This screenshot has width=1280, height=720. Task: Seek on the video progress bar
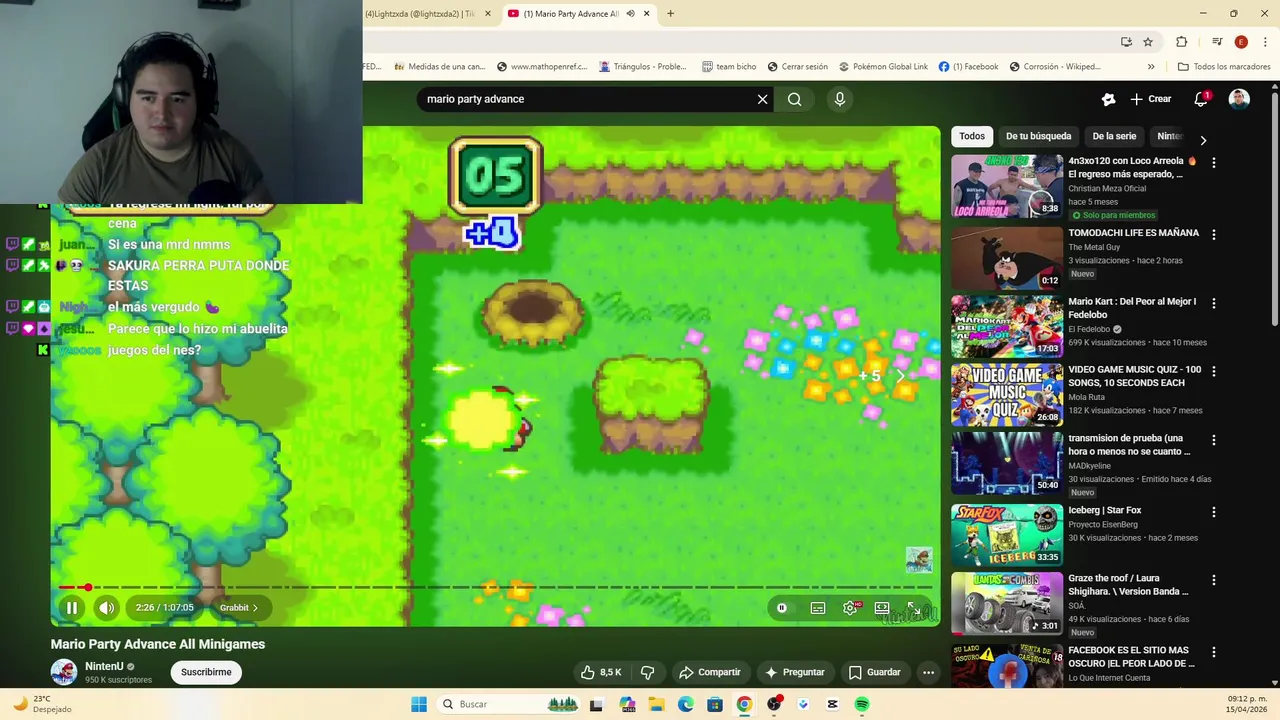(495, 587)
